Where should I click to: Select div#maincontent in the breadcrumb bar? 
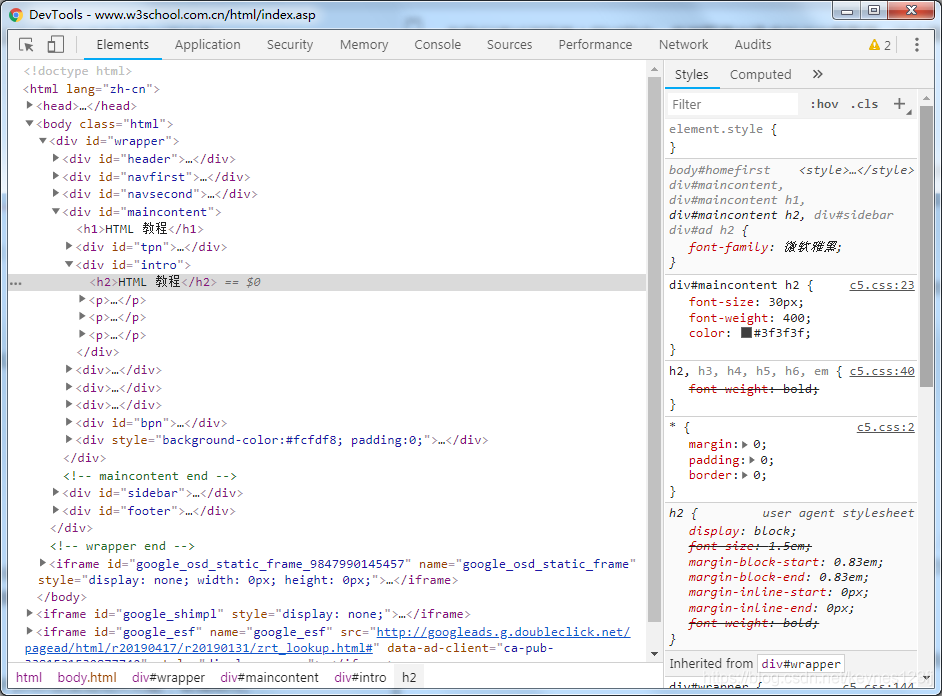269,677
